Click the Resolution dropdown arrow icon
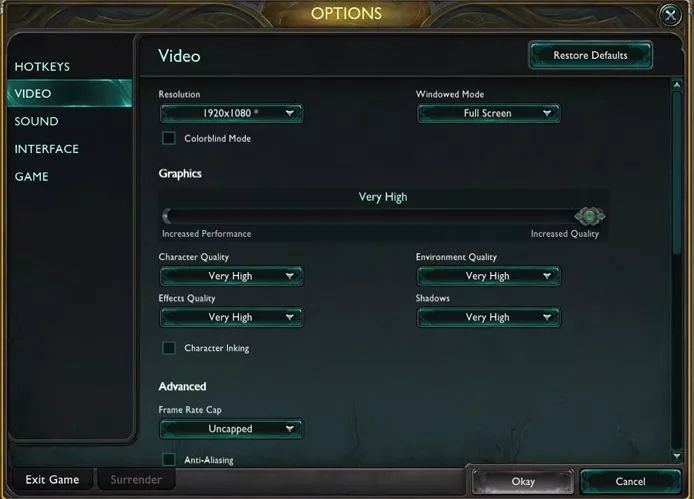694x499 pixels. click(289, 113)
